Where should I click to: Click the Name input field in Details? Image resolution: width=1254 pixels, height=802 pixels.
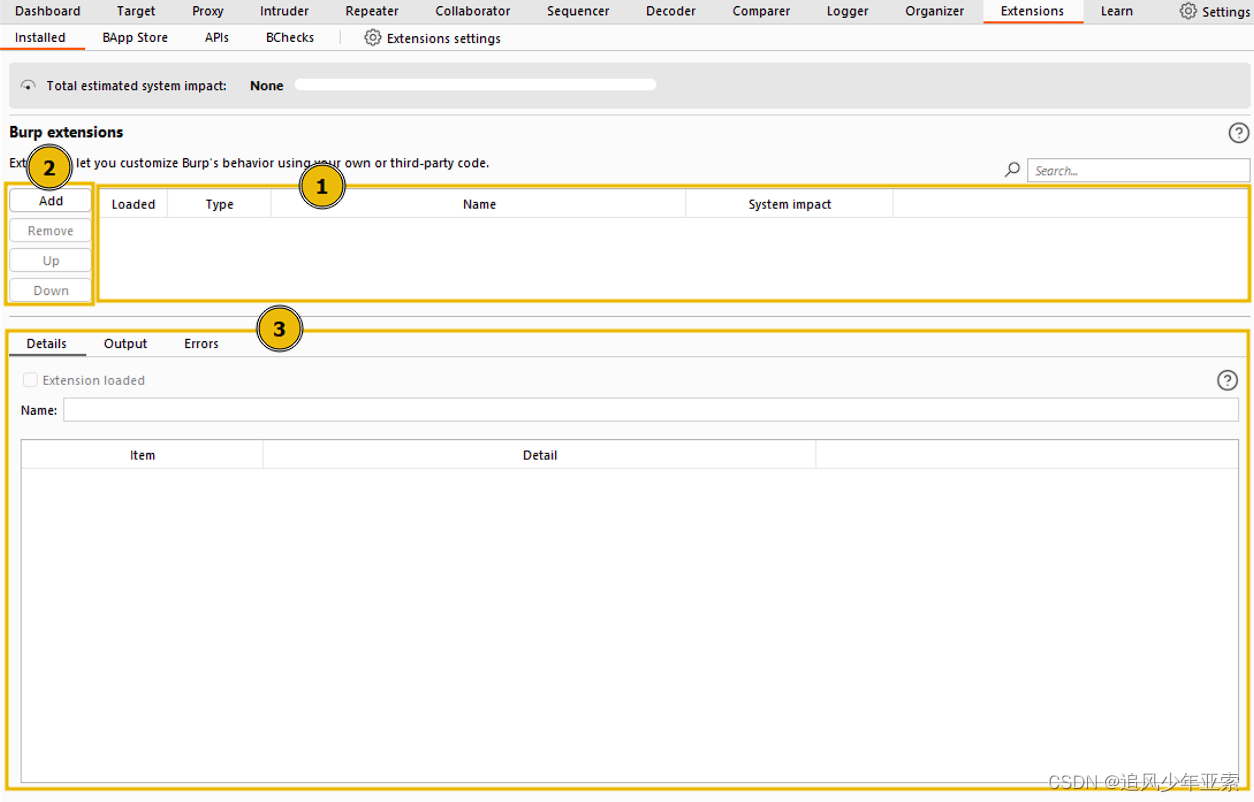click(x=650, y=409)
